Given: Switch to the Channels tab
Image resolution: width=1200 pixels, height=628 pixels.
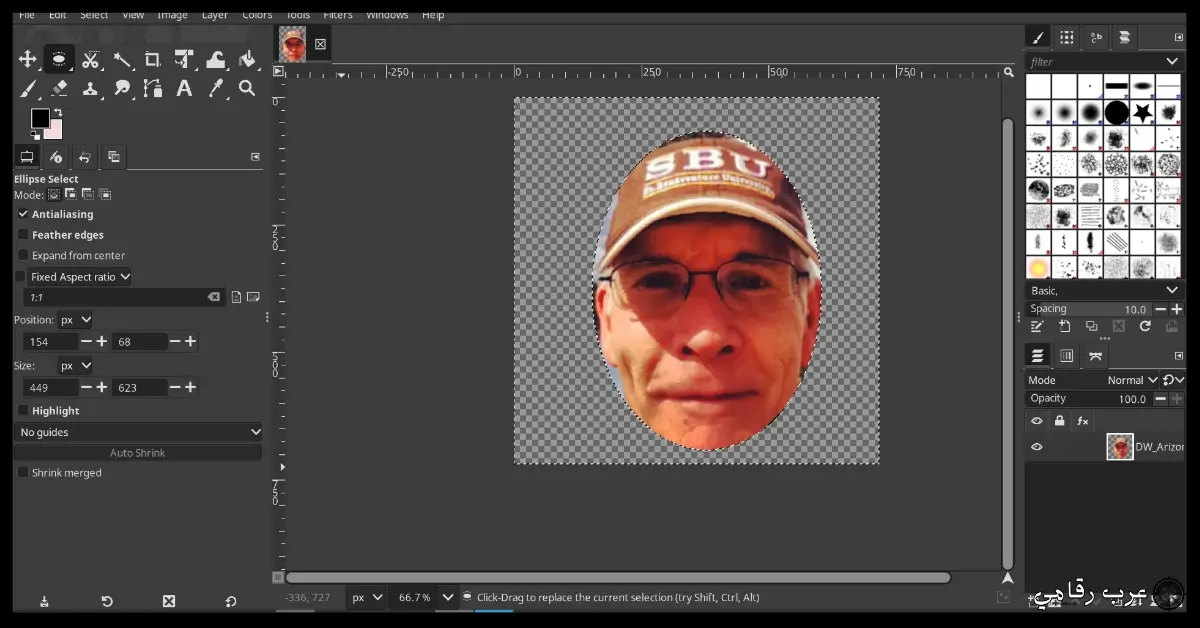Looking at the screenshot, I should [1067, 355].
